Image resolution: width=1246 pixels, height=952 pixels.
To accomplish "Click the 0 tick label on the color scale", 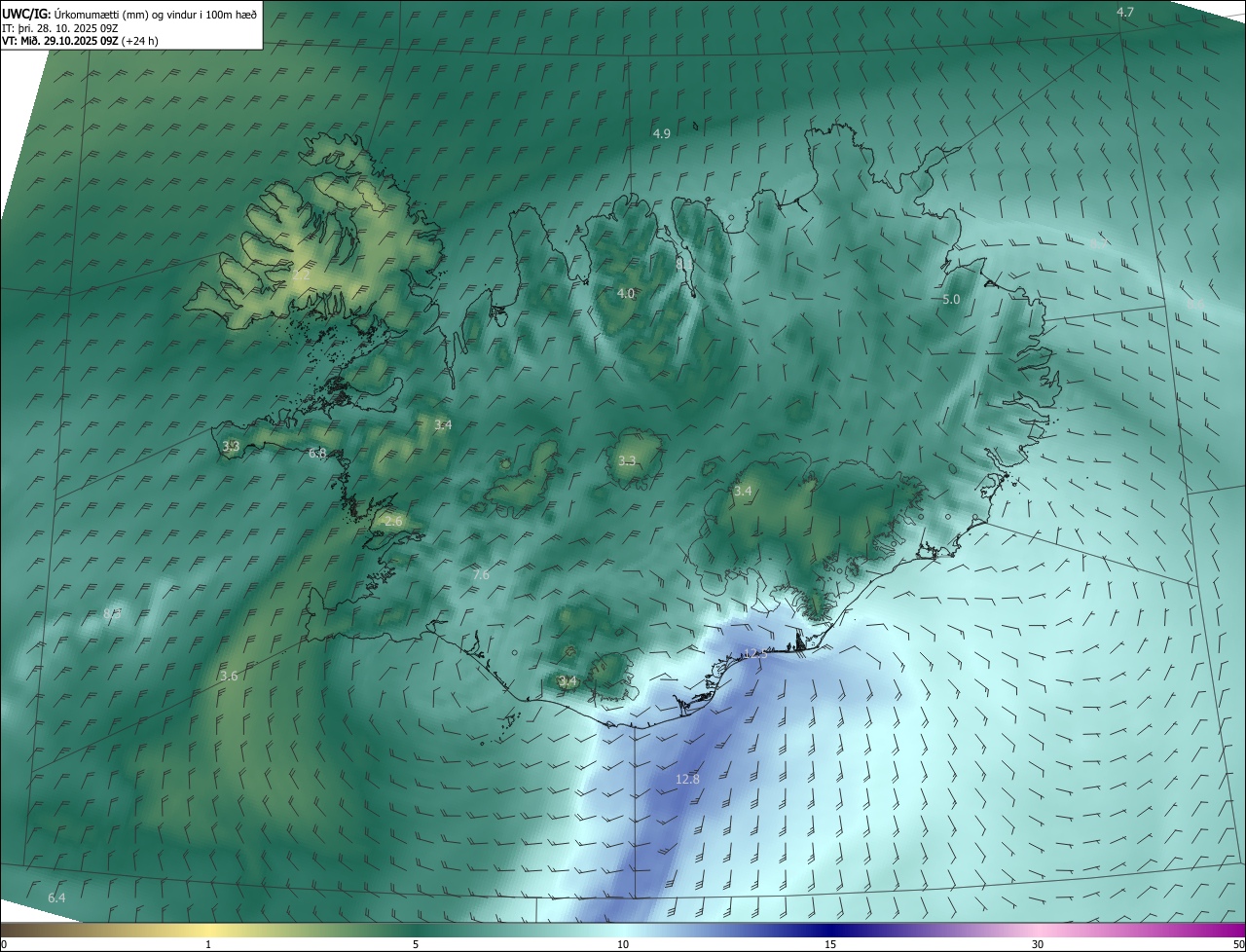I will click(4, 944).
